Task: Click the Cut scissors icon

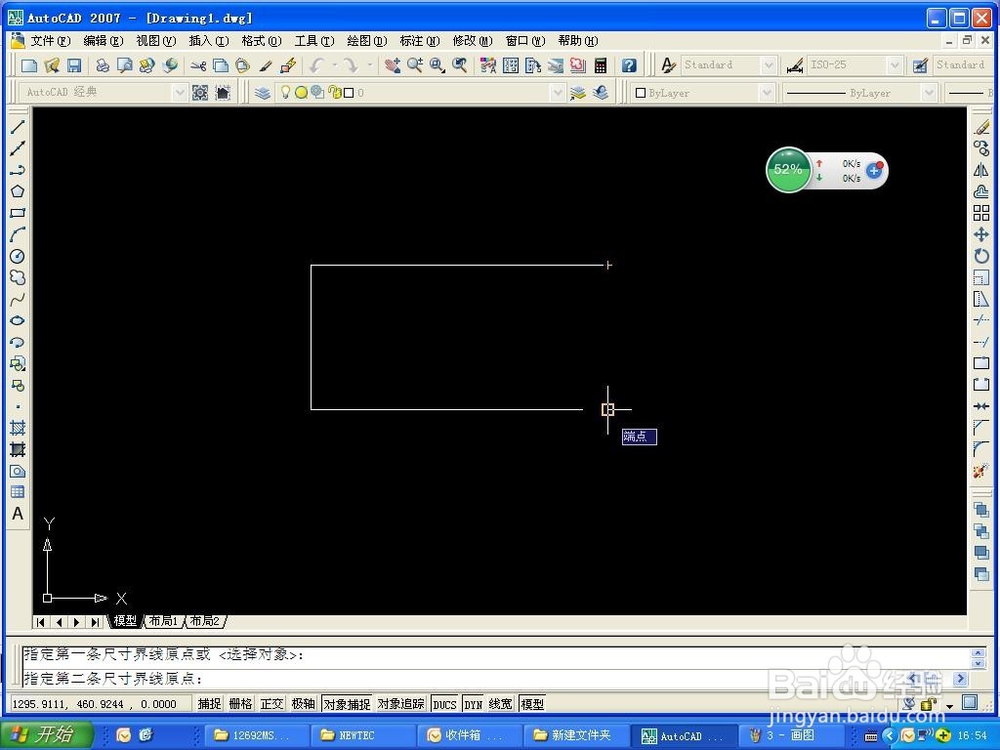Action: pyautogui.click(x=198, y=65)
